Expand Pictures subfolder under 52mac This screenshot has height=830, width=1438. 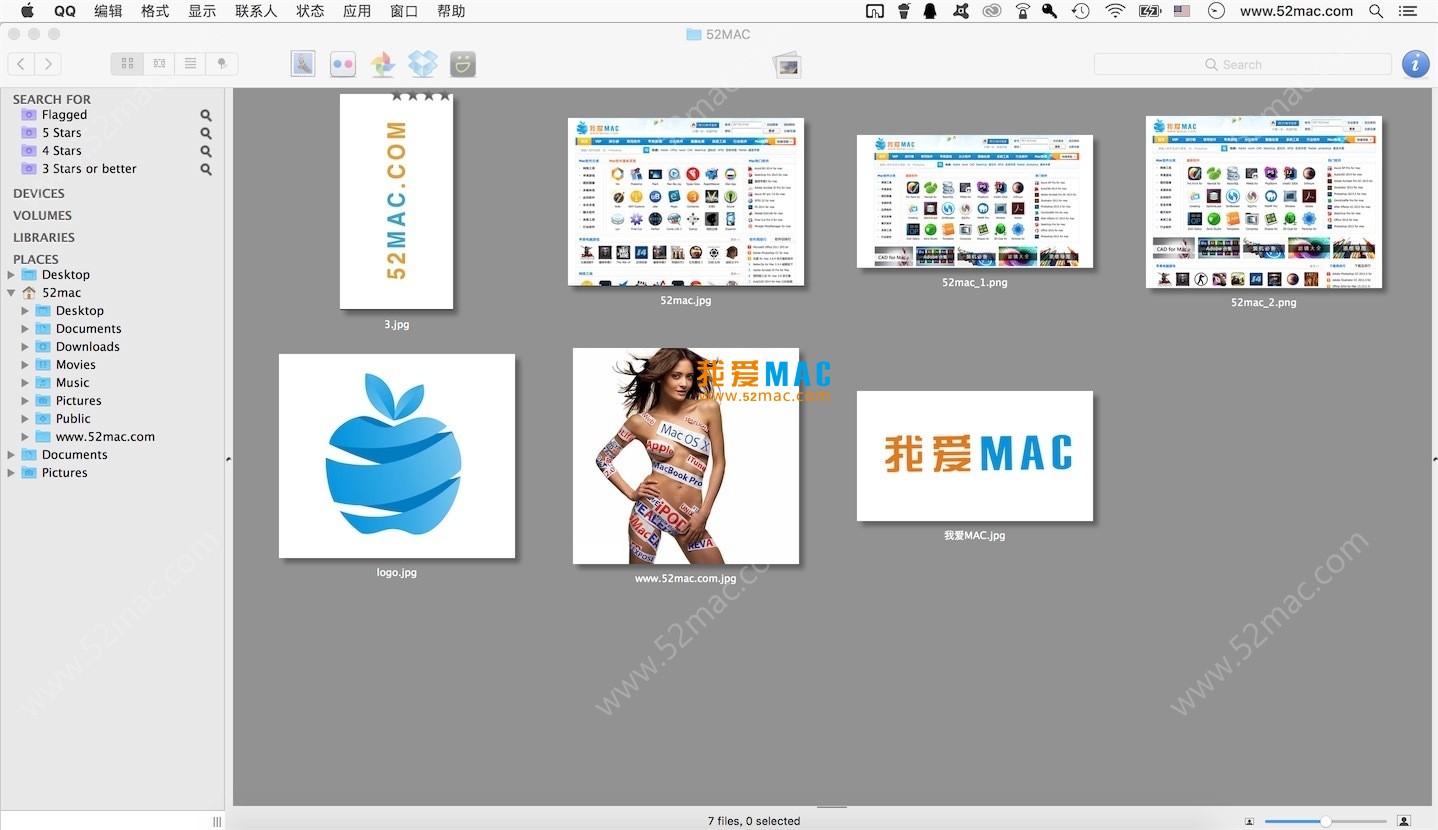[26, 401]
